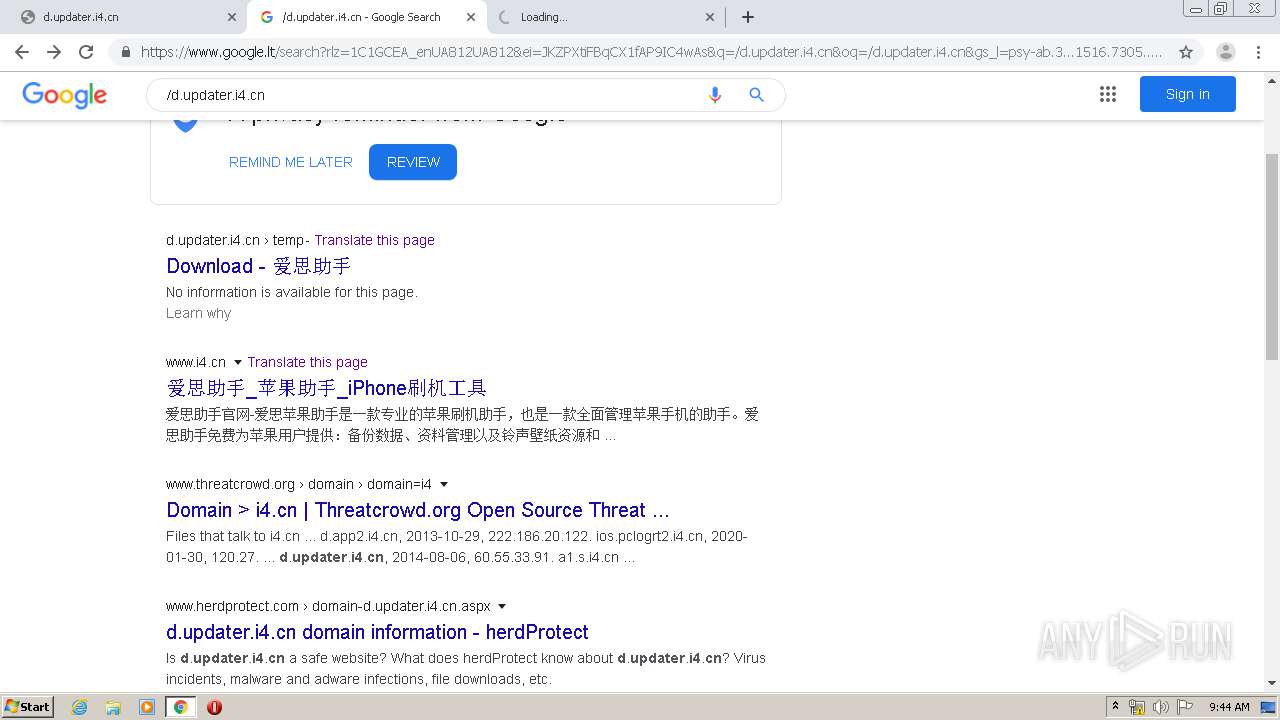
Task: Expand www.i4.cn result options arrow
Action: click(x=238, y=362)
